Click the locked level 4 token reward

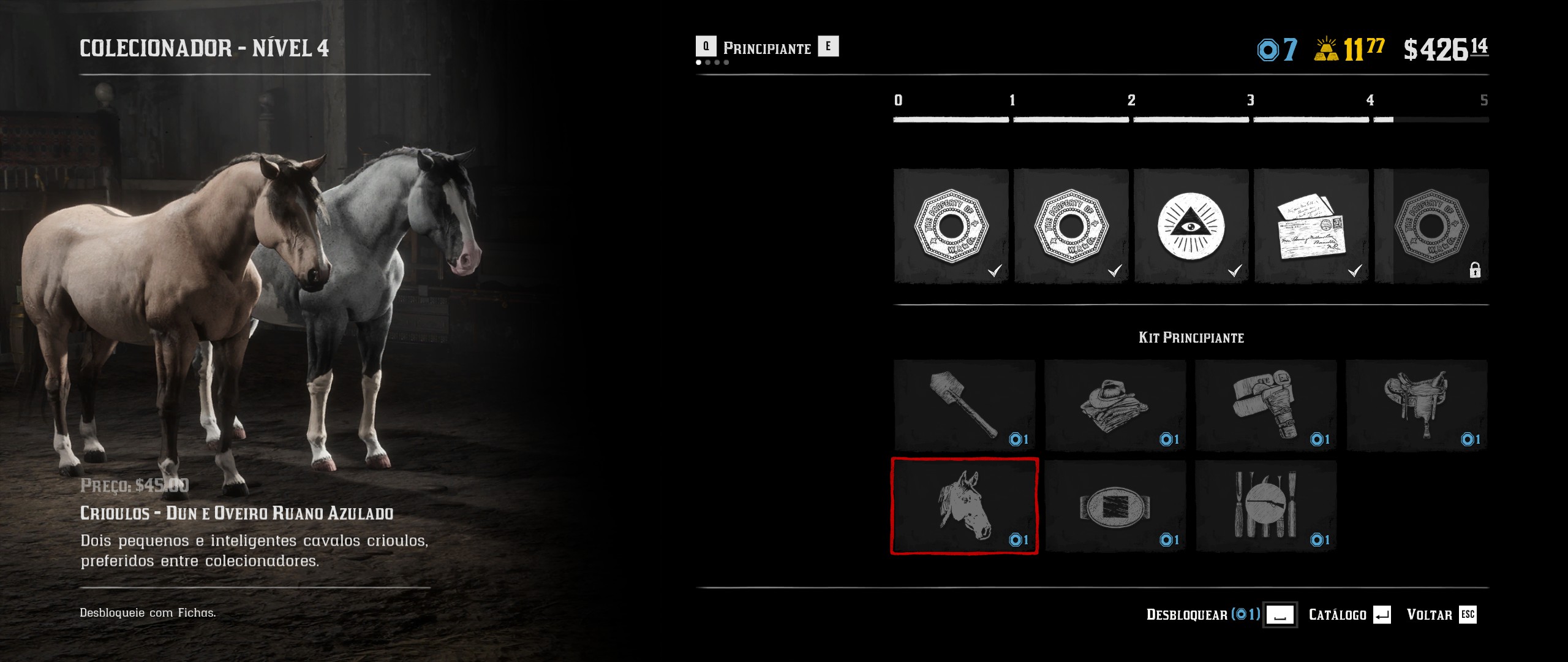pos(1431,226)
